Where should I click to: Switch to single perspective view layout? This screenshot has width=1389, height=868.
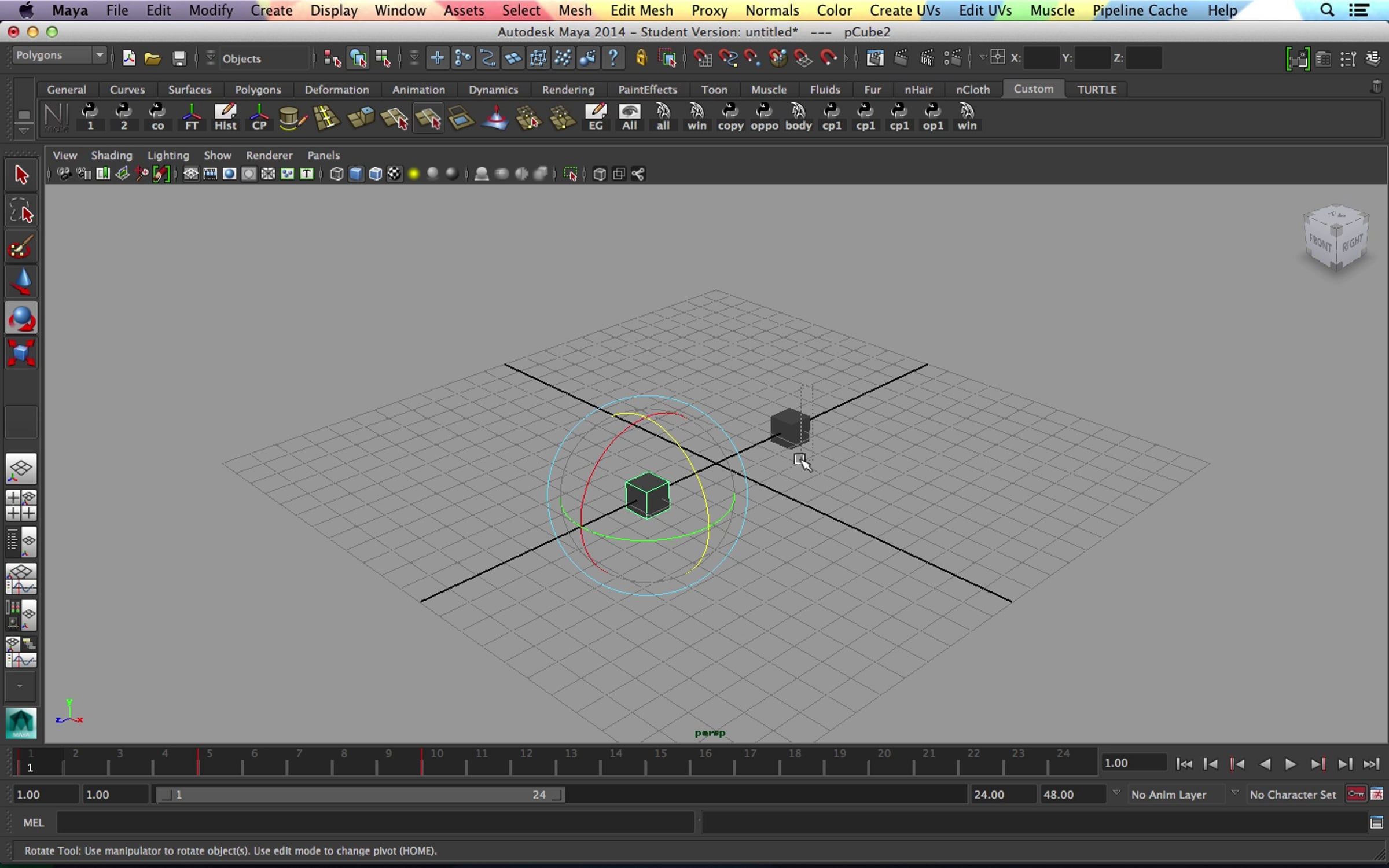[21, 469]
